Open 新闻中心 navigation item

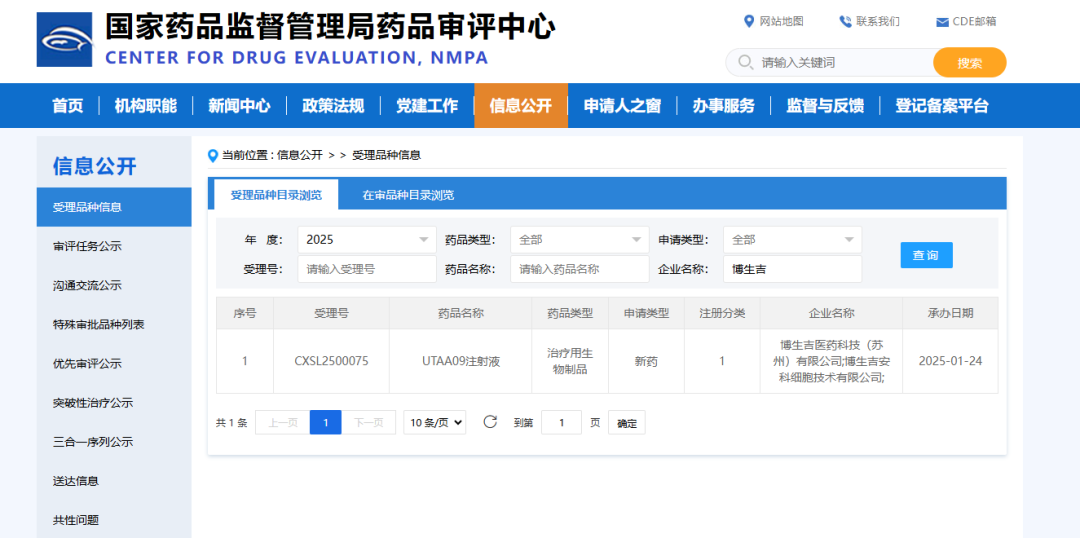239,105
